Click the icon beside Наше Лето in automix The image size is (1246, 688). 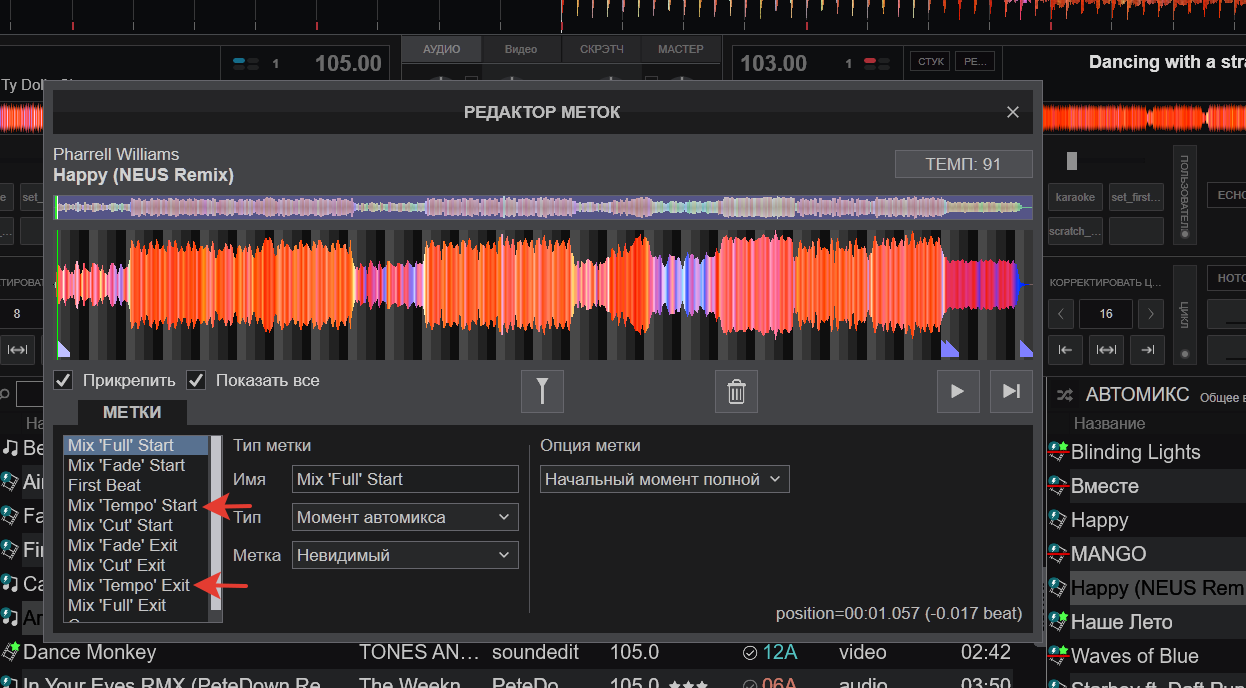[x=1058, y=622]
